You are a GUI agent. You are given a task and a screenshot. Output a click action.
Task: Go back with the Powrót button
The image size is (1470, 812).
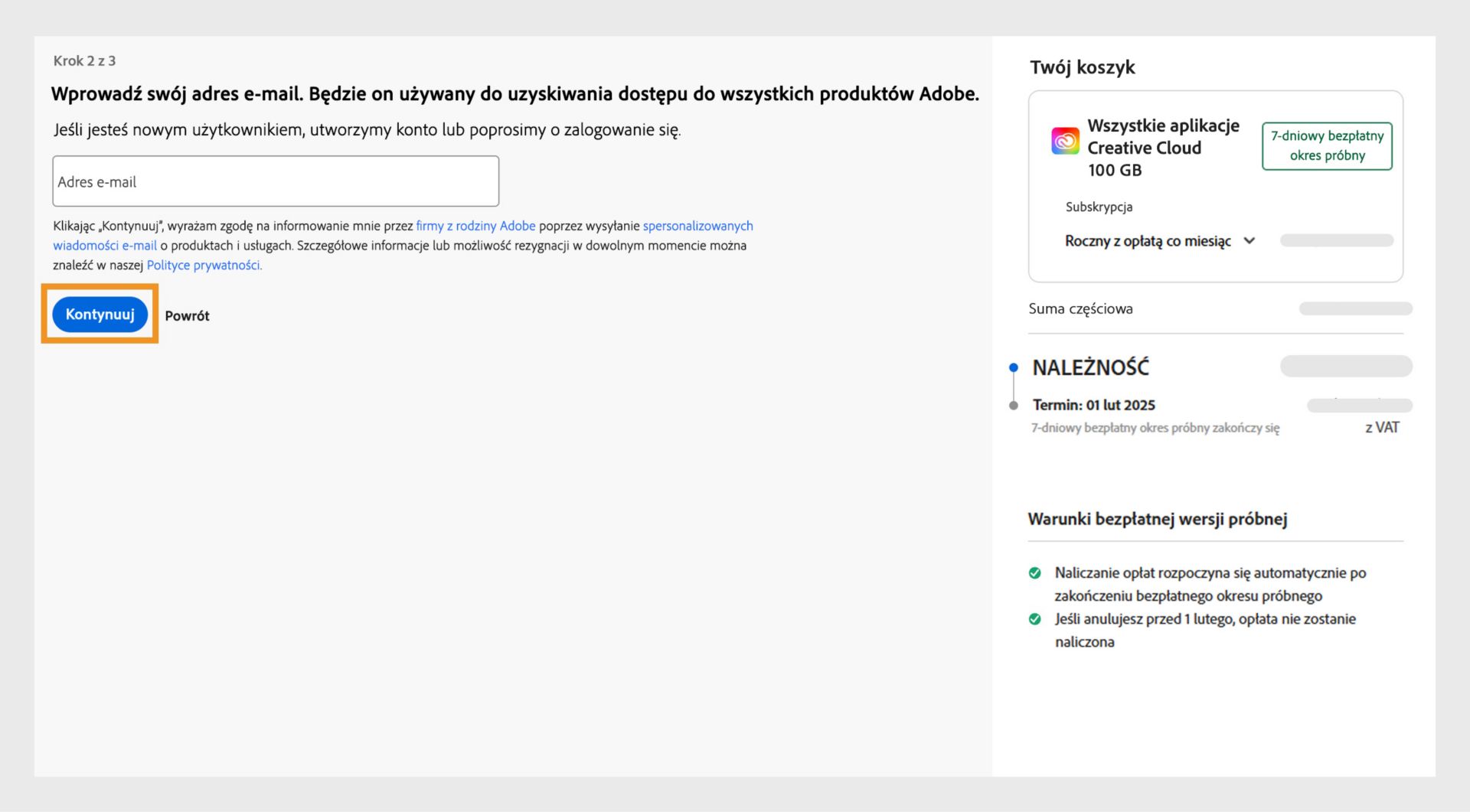(x=187, y=316)
